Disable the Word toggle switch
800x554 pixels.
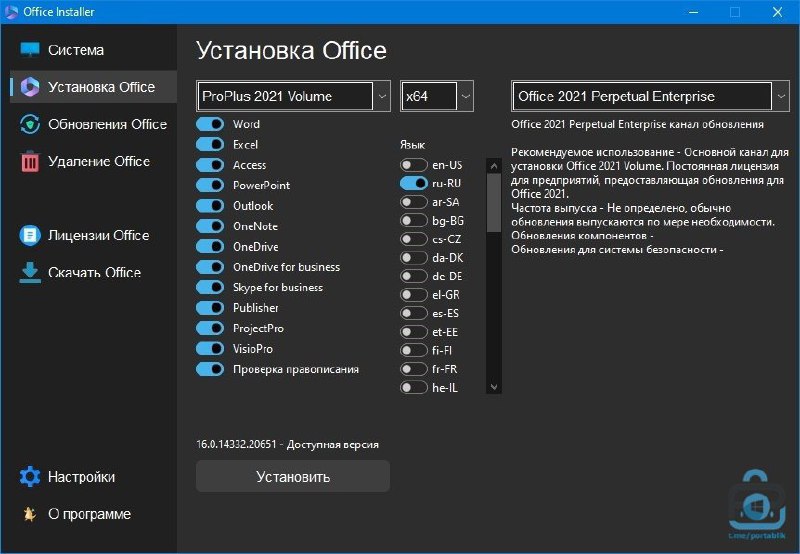[210, 124]
